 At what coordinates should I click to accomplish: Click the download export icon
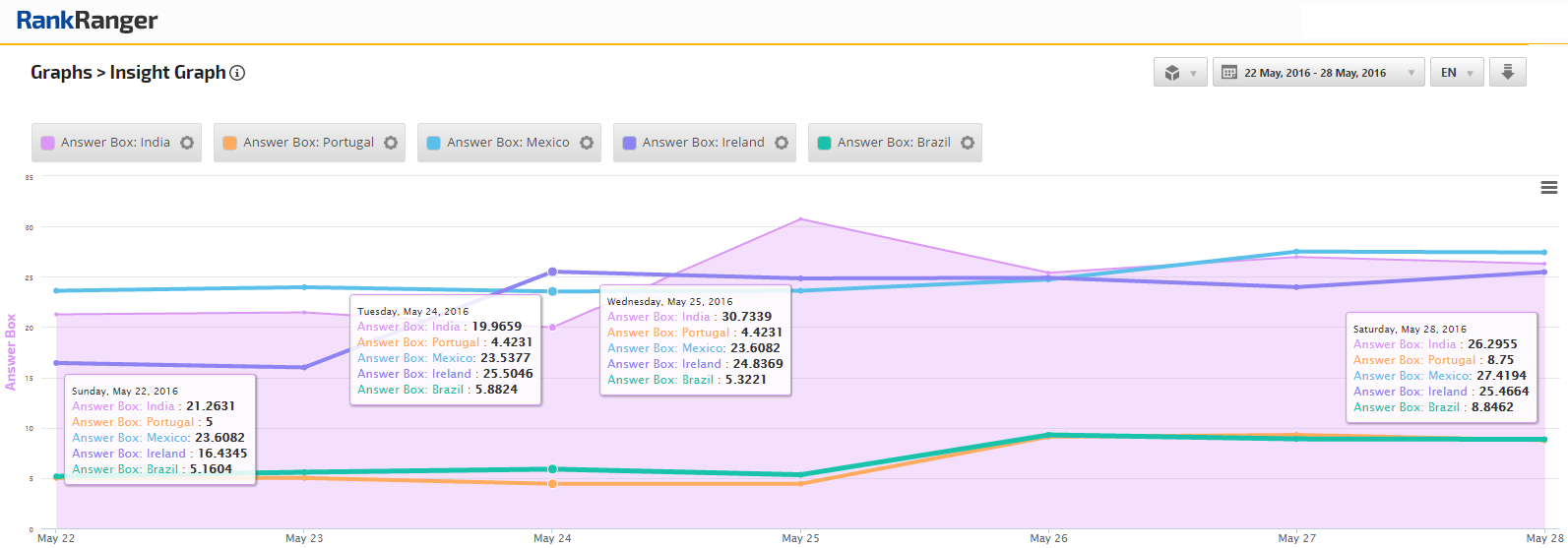tap(1507, 73)
